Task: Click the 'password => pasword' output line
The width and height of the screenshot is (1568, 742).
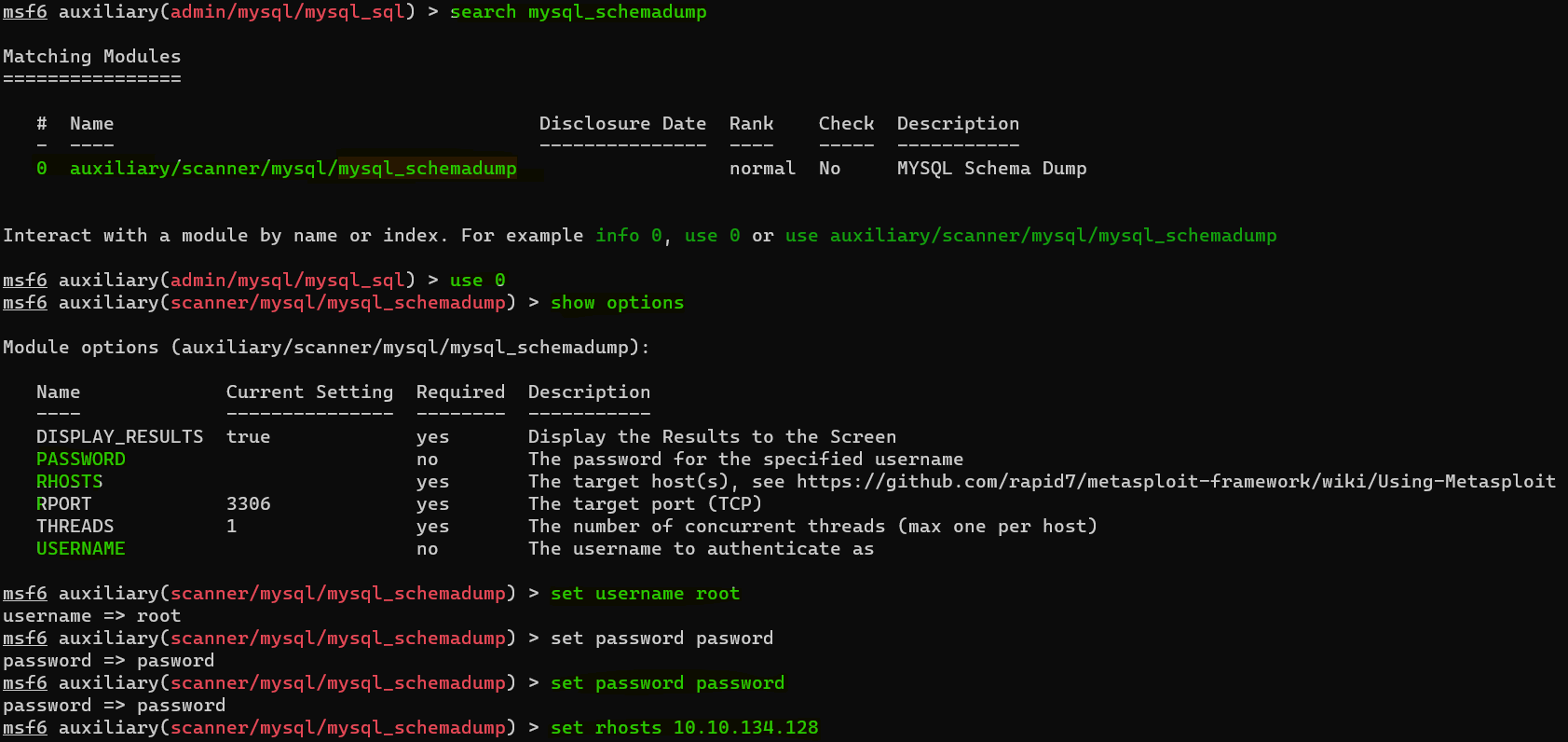Action: pyautogui.click(x=108, y=661)
